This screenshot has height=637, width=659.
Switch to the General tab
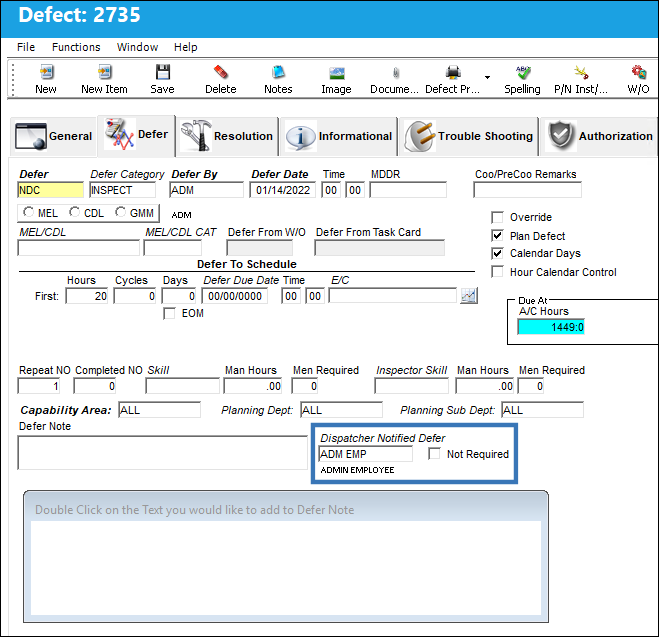pyautogui.click(x=53, y=136)
